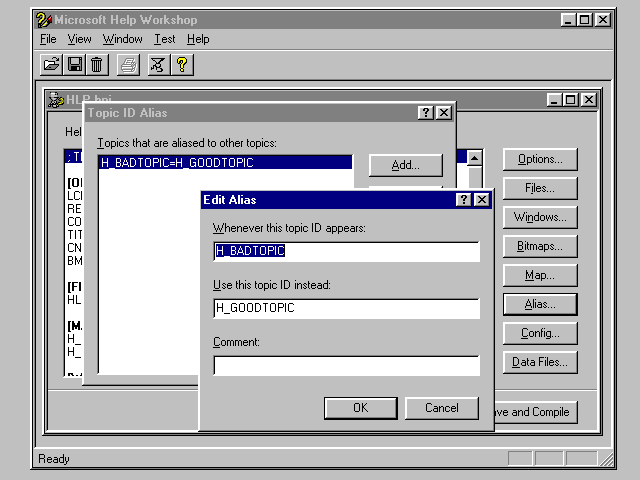
Task: Click the Edit Alias help question button
Action: [464, 200]
